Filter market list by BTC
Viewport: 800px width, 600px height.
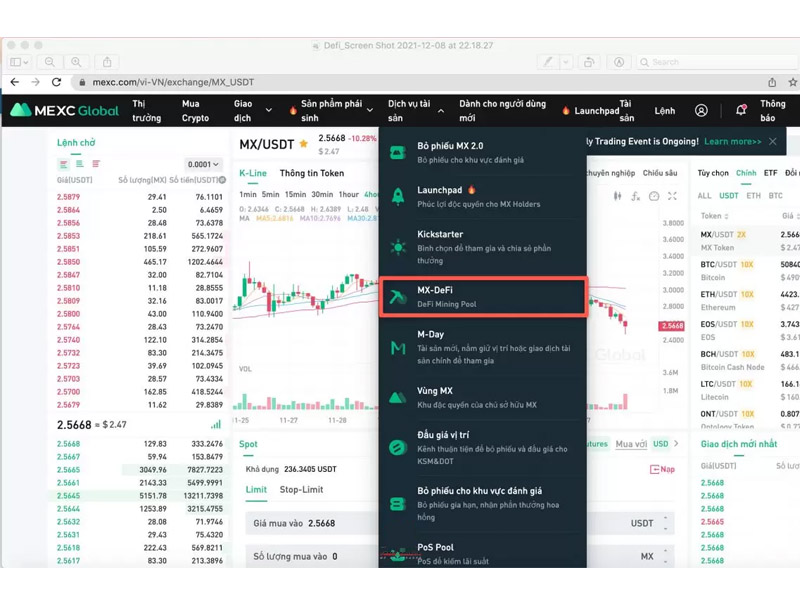pos(776,195)
